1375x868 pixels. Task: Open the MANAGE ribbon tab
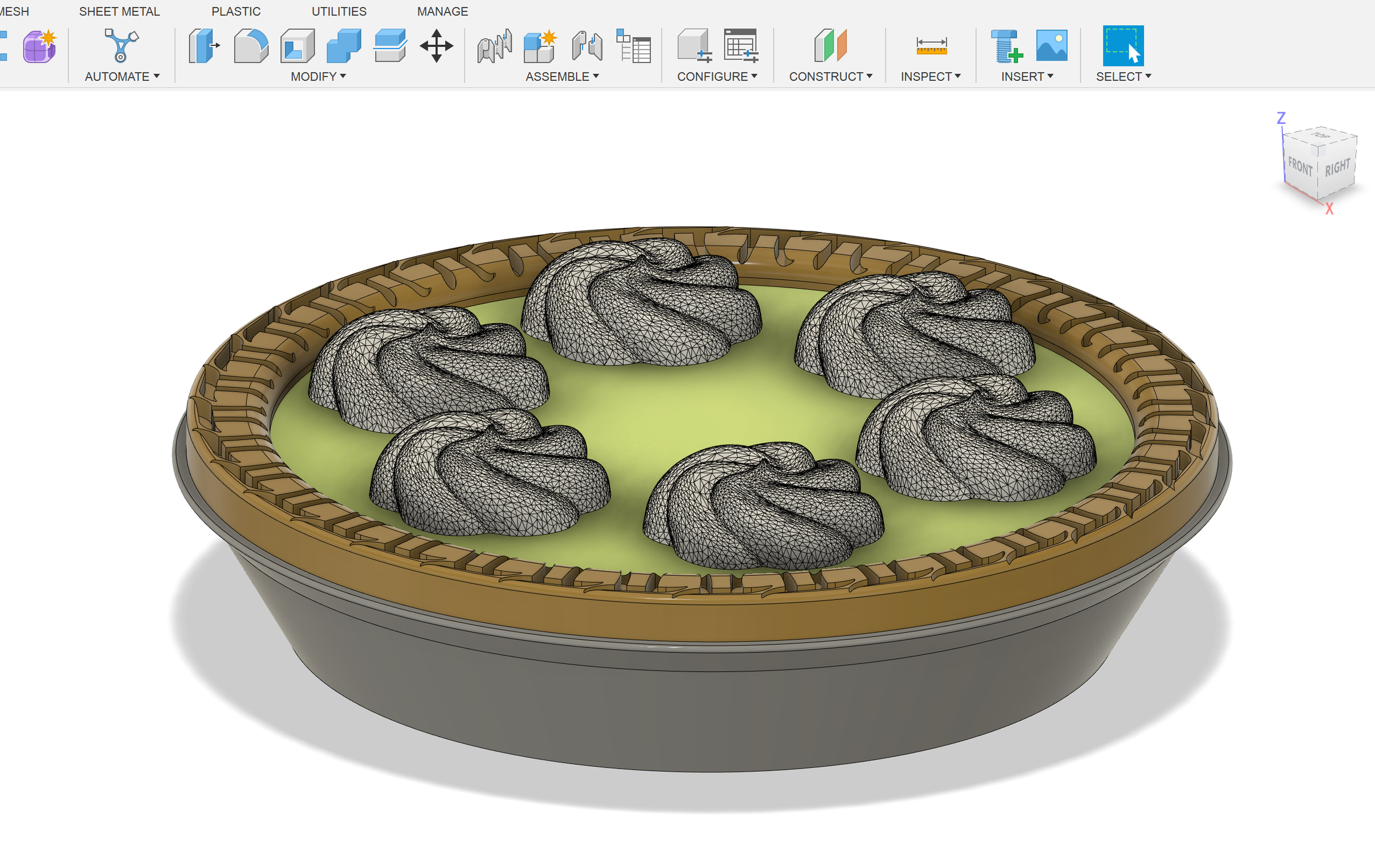[442, 11]
